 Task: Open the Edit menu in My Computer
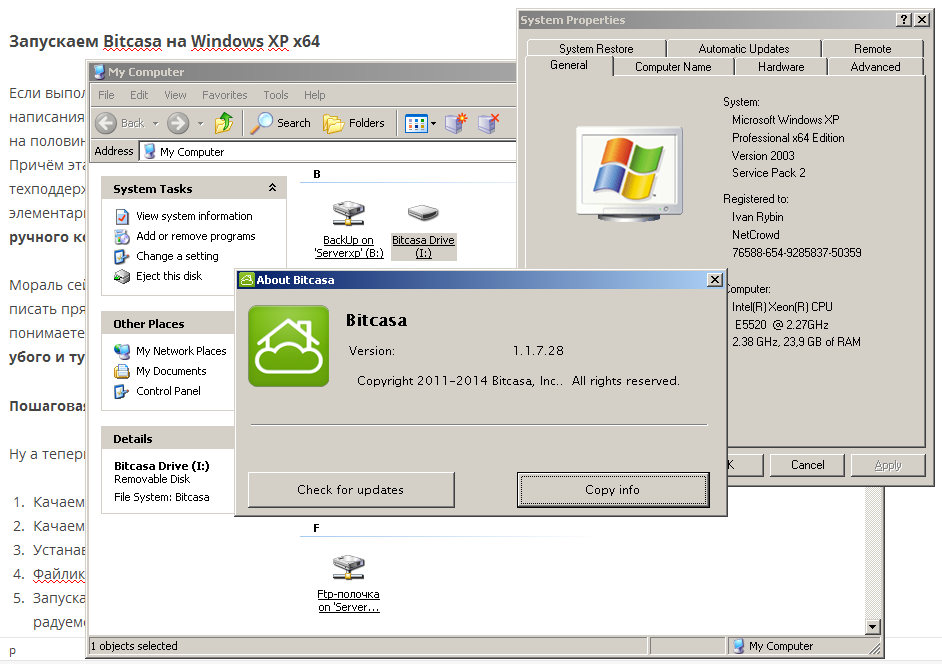[x=139, y=95]
